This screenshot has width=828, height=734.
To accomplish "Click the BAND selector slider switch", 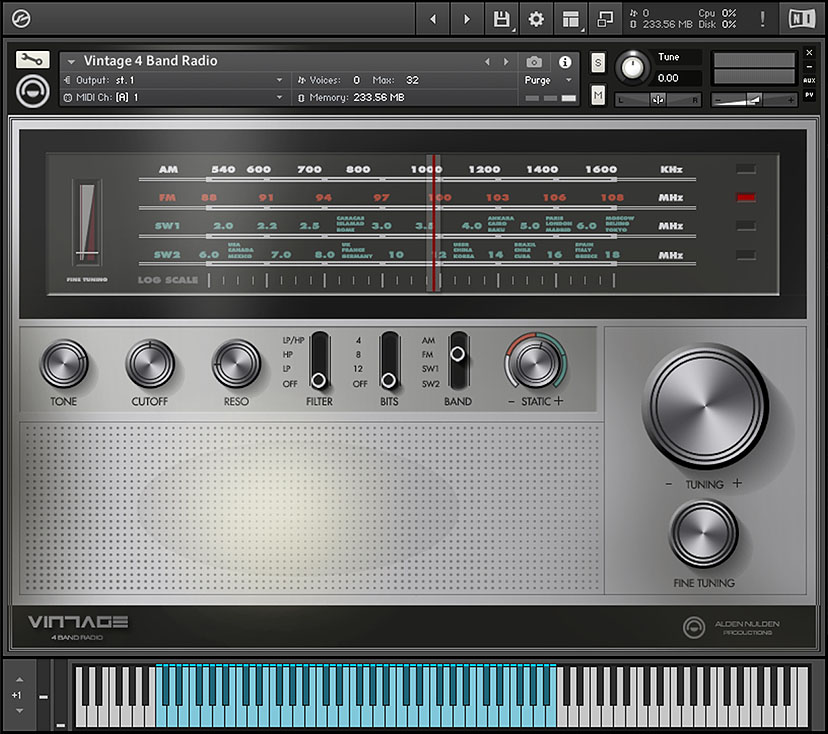I will [x=459, y=360].
